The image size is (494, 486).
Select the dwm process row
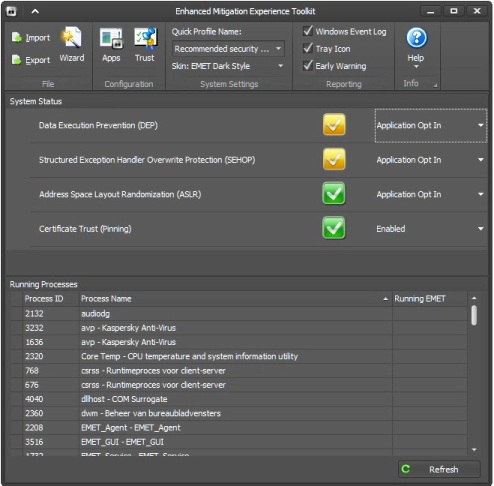pos(239,413)
